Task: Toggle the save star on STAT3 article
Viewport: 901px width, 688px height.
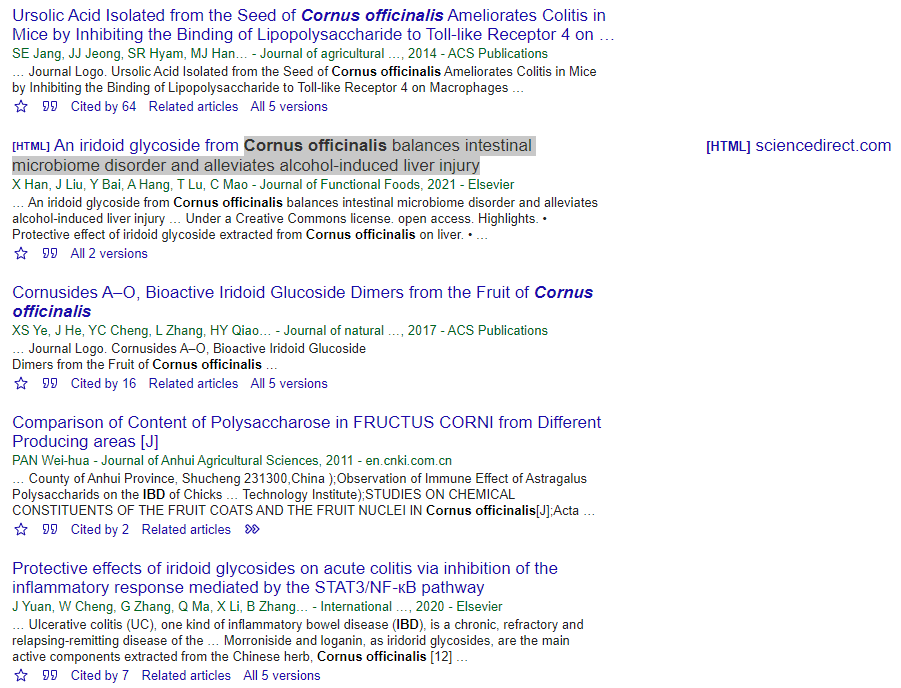Action: coord(21,675)
